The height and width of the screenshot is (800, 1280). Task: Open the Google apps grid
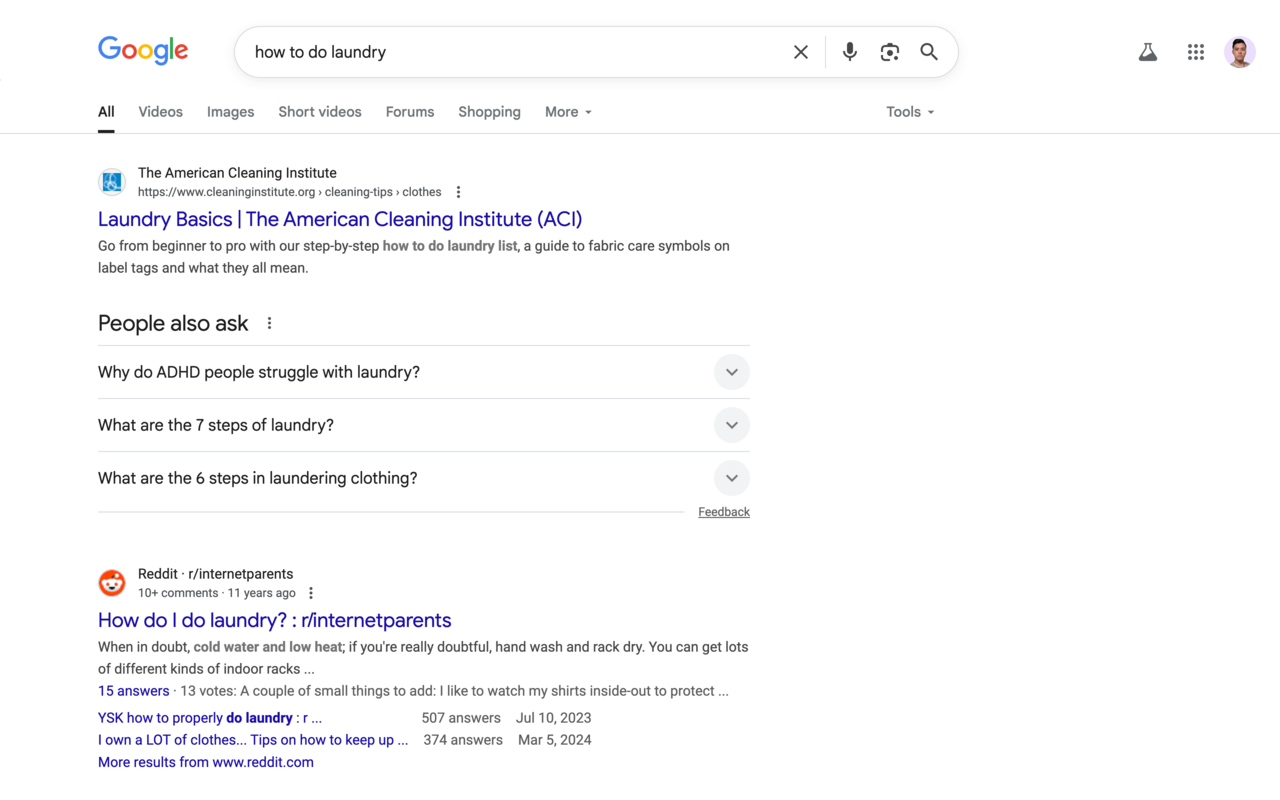1195,51
